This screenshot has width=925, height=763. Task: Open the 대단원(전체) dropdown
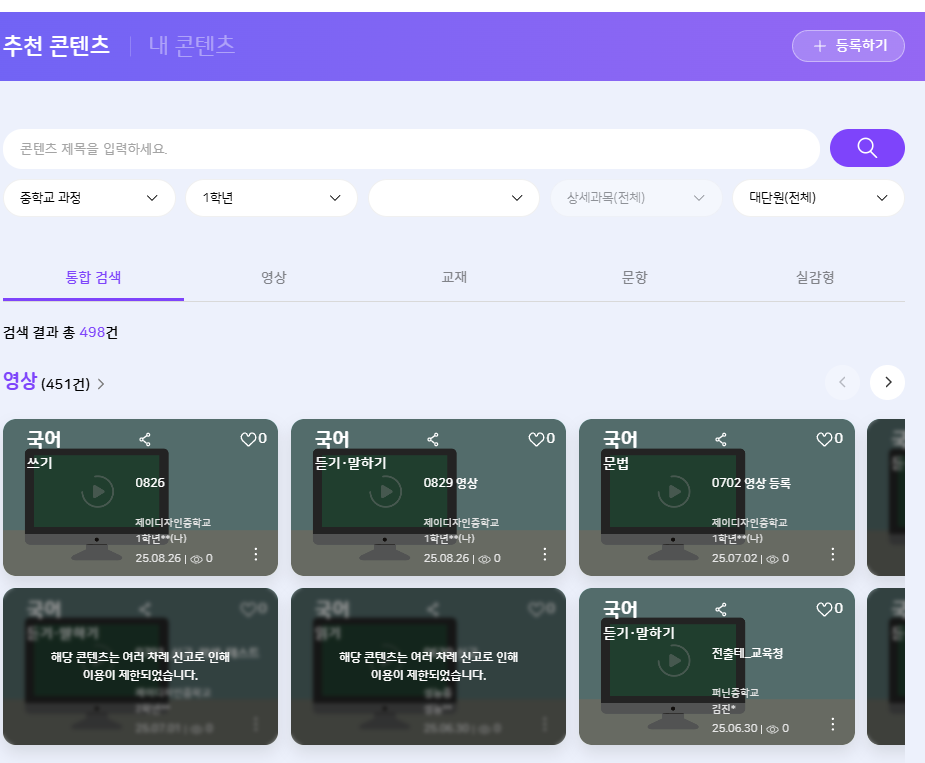[x=818, y=198]
